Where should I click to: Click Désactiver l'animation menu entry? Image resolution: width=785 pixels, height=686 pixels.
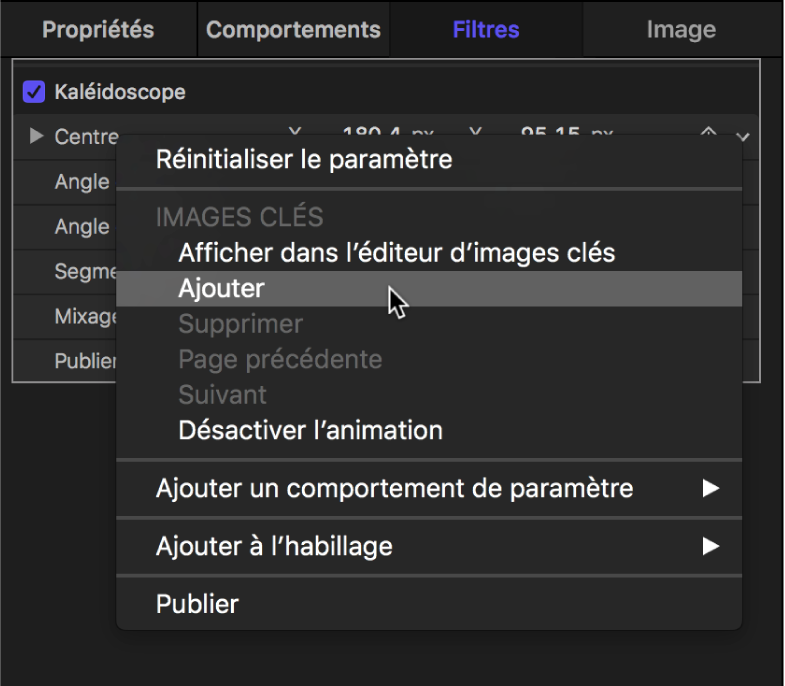click(310, 431)
